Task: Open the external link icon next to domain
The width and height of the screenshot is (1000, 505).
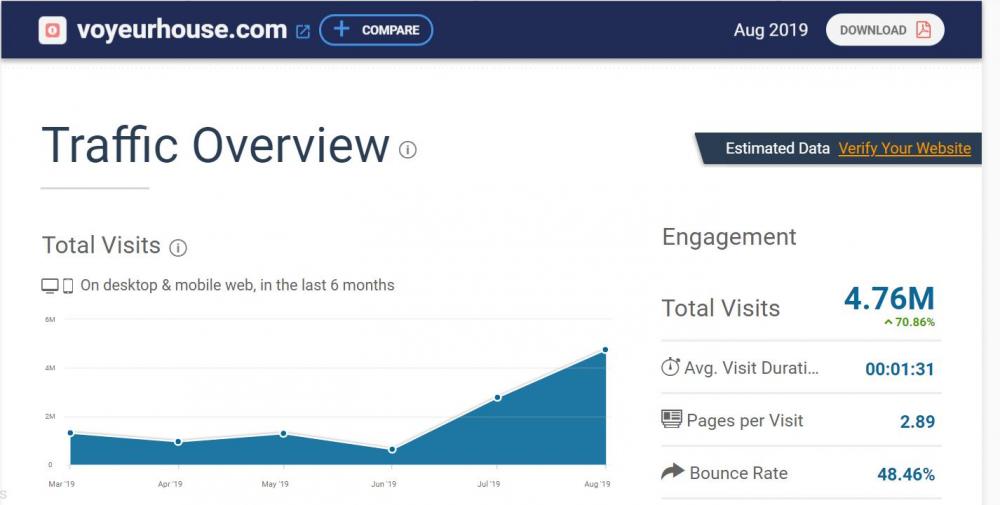Action: tap(303, 31)
